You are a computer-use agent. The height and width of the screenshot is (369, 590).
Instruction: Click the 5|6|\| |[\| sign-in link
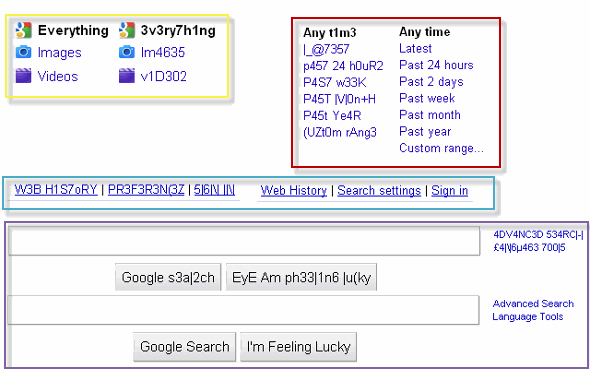214,190
